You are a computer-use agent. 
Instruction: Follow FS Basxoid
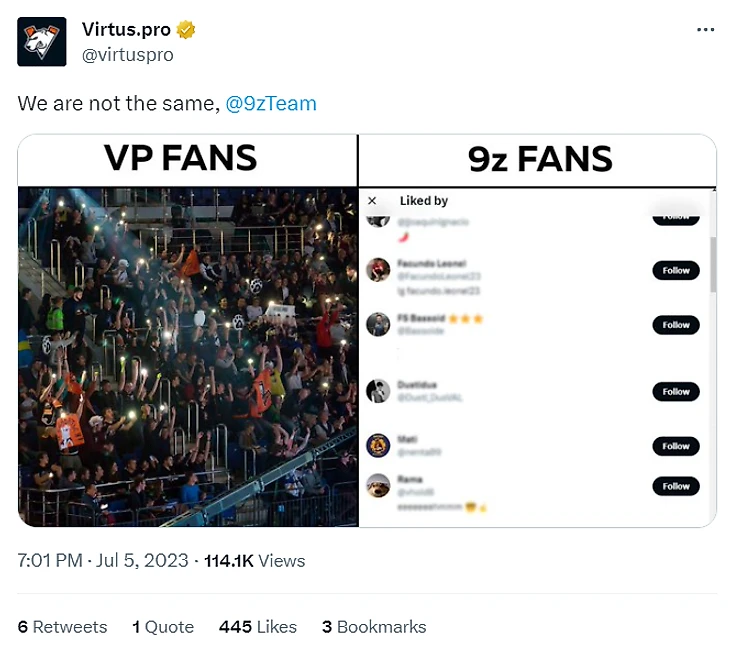[x=675, y=325]
